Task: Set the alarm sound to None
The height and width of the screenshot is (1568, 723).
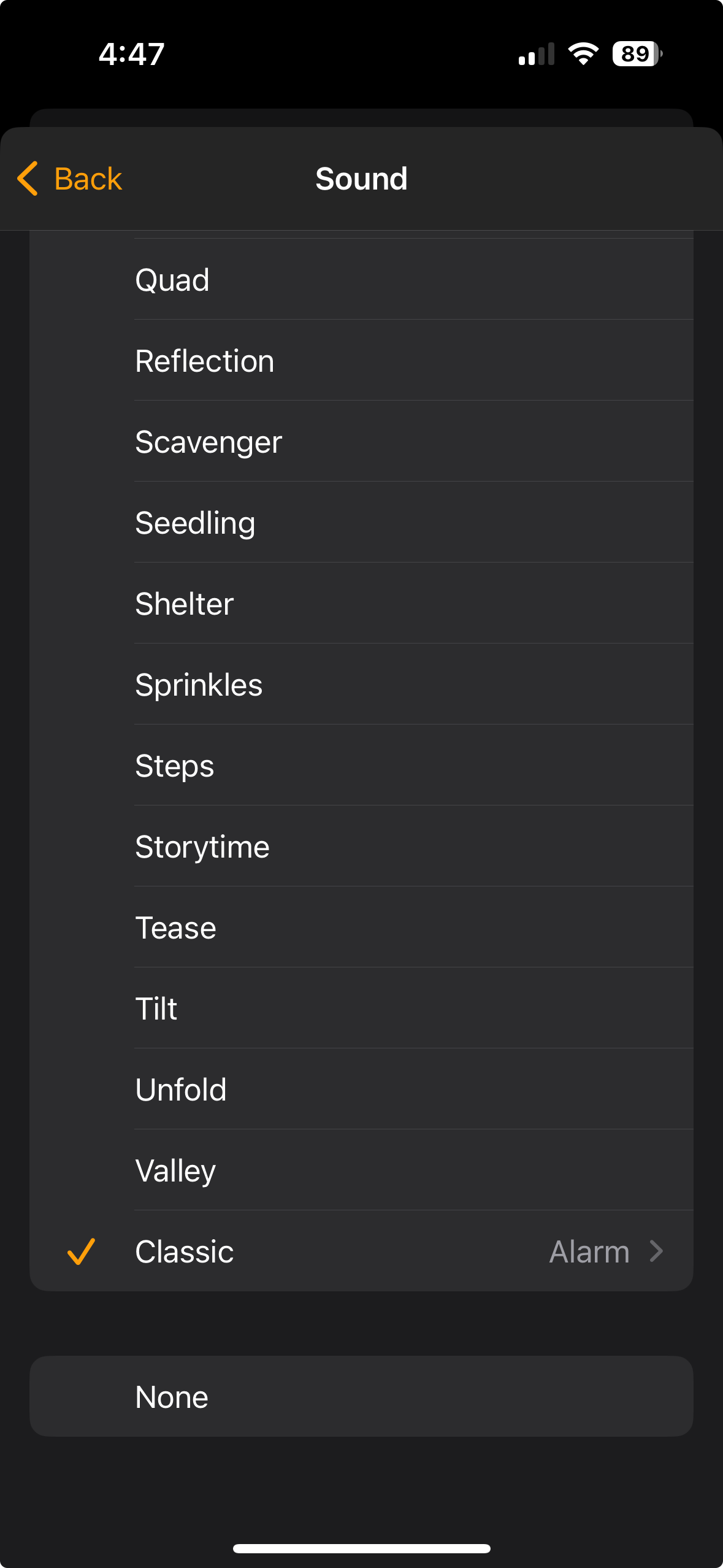Action: [x=172, y=1397]
